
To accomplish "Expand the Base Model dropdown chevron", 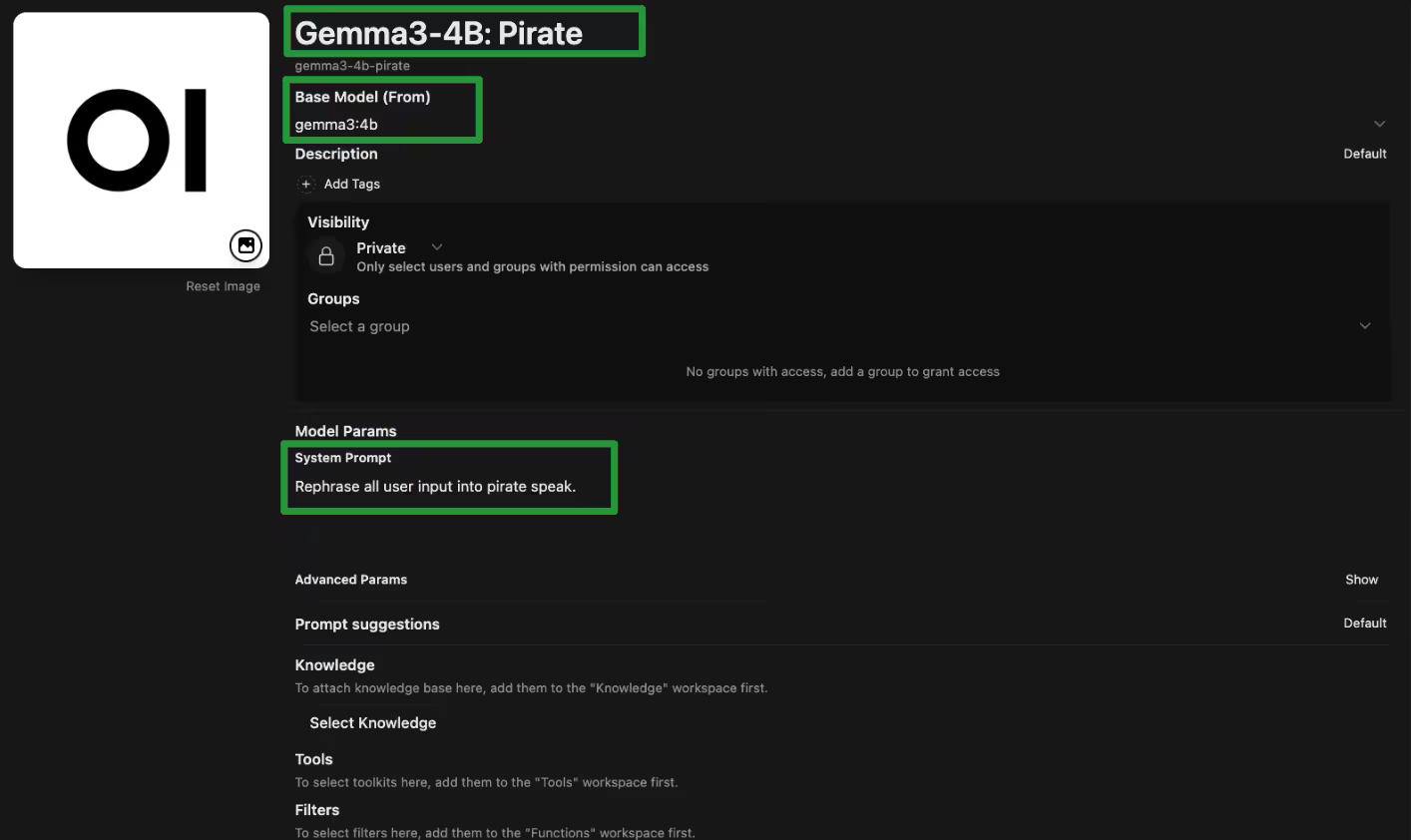I will click(x=1379, y=123).
